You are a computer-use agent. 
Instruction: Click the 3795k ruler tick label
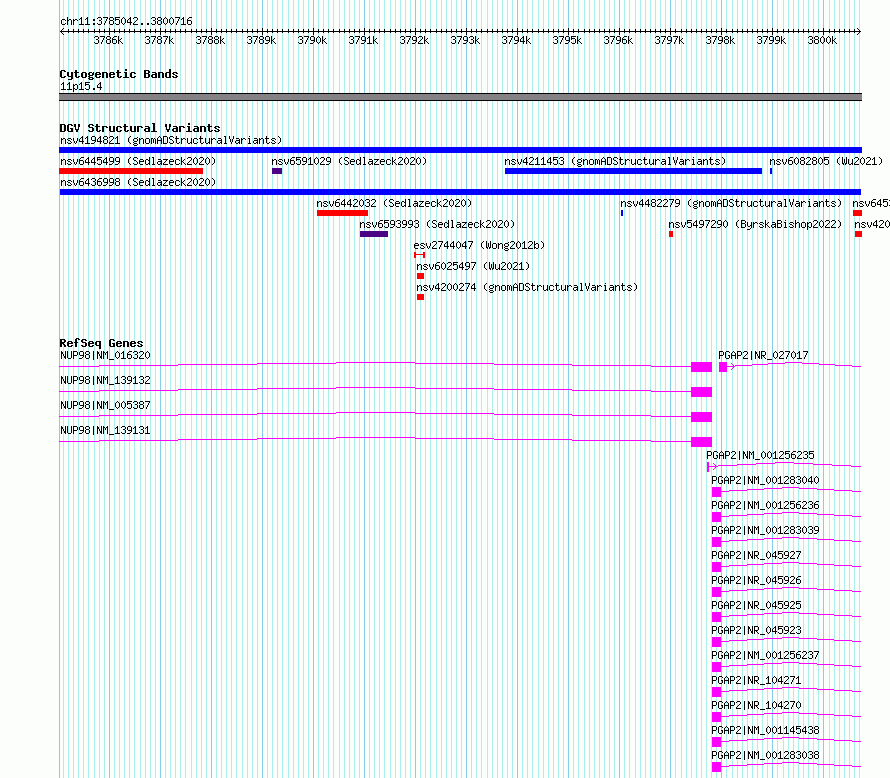coord(567,40)
